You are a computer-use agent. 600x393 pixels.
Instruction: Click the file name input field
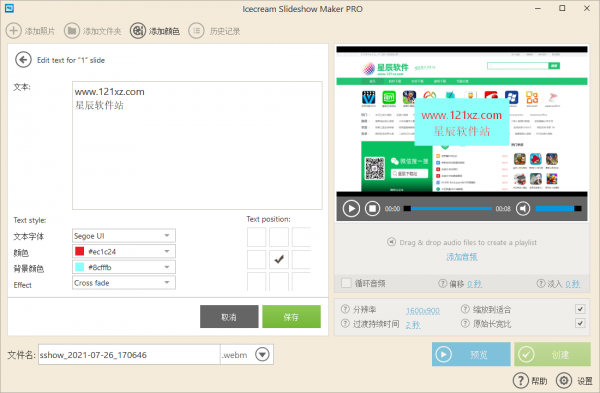(x=129, y=354)
